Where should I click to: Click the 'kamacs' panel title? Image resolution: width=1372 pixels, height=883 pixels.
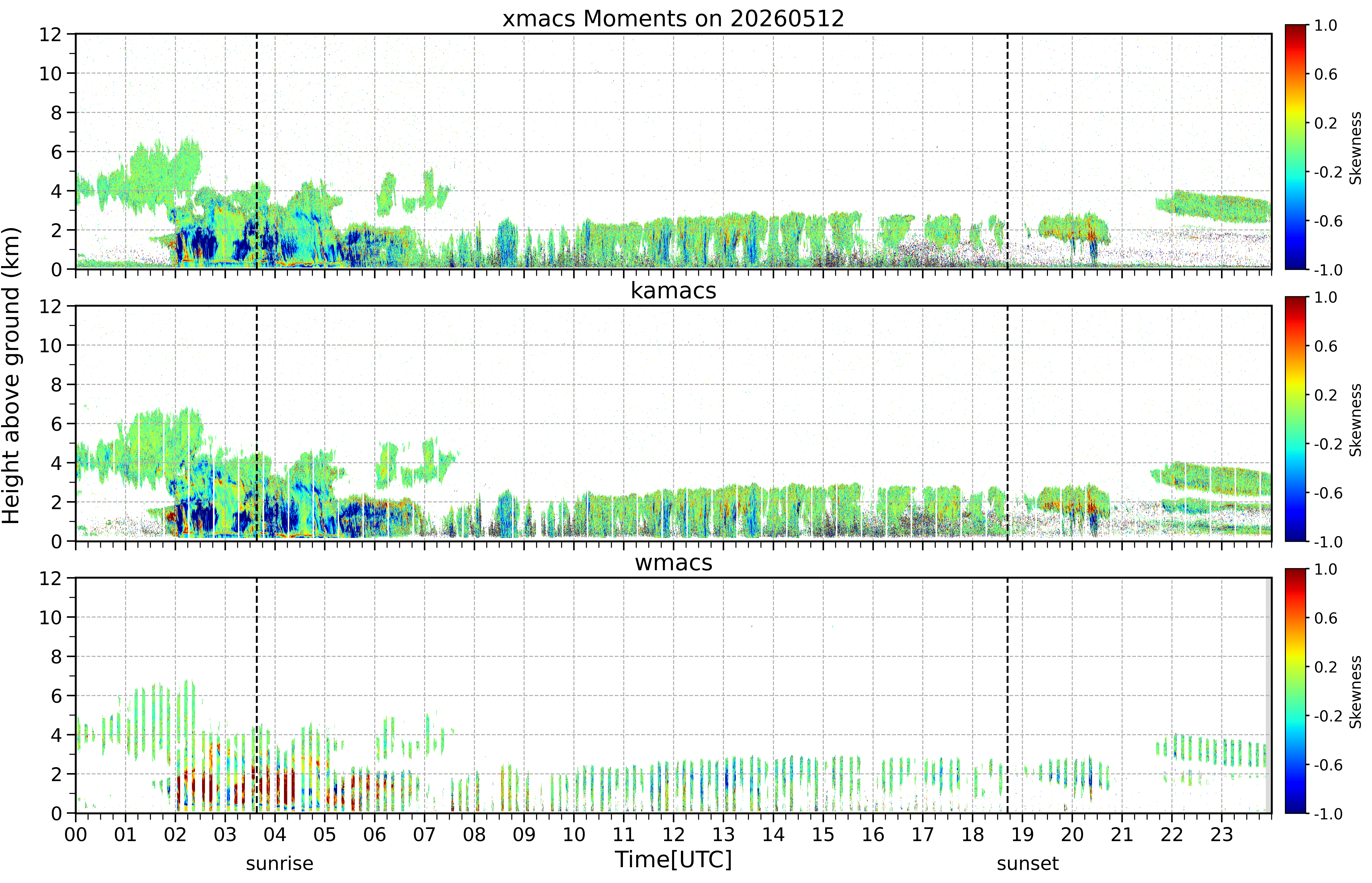[673, 291]
